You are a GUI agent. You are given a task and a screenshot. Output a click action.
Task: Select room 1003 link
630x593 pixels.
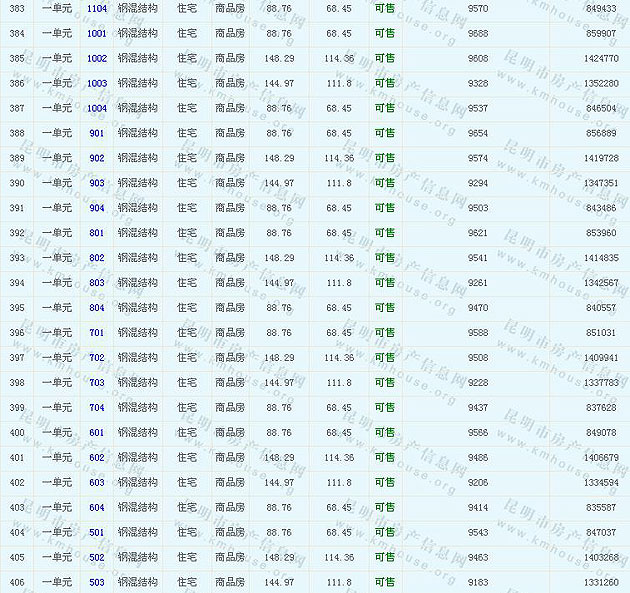click(97, 83)
